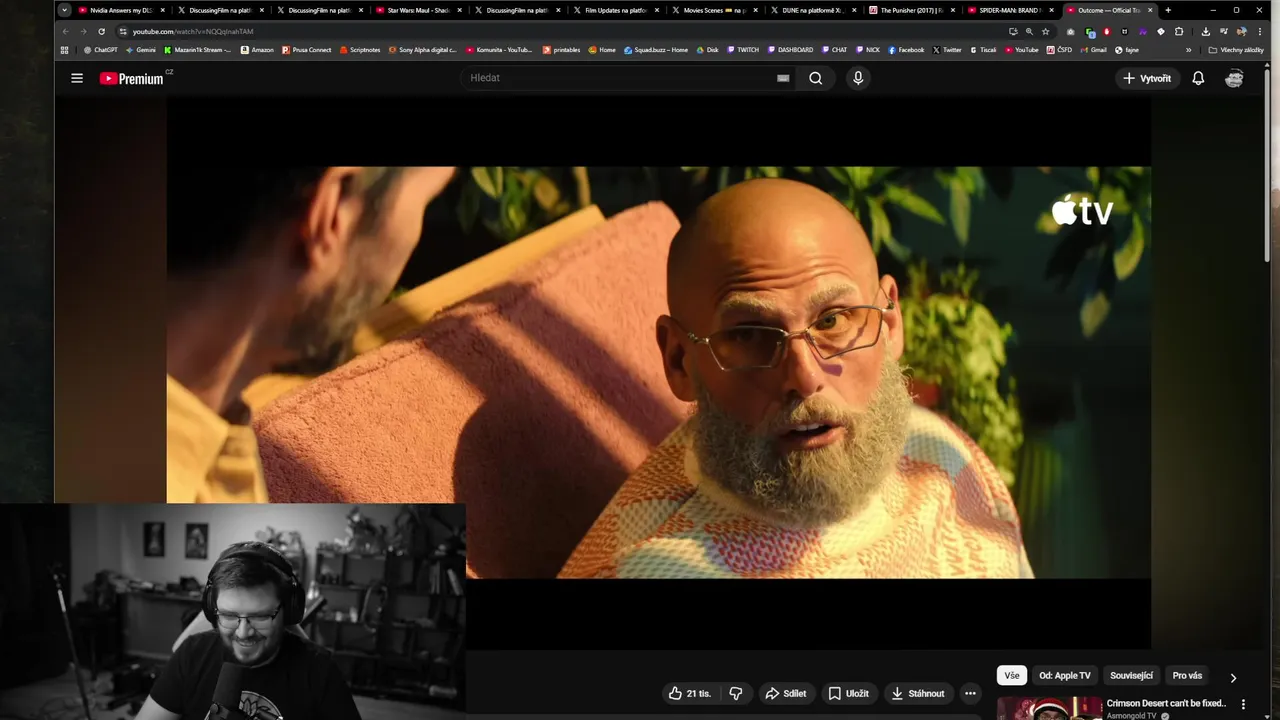Switch to The Punisher (2017) tab
Screen dimensions: 1280x720
[911, 10]
